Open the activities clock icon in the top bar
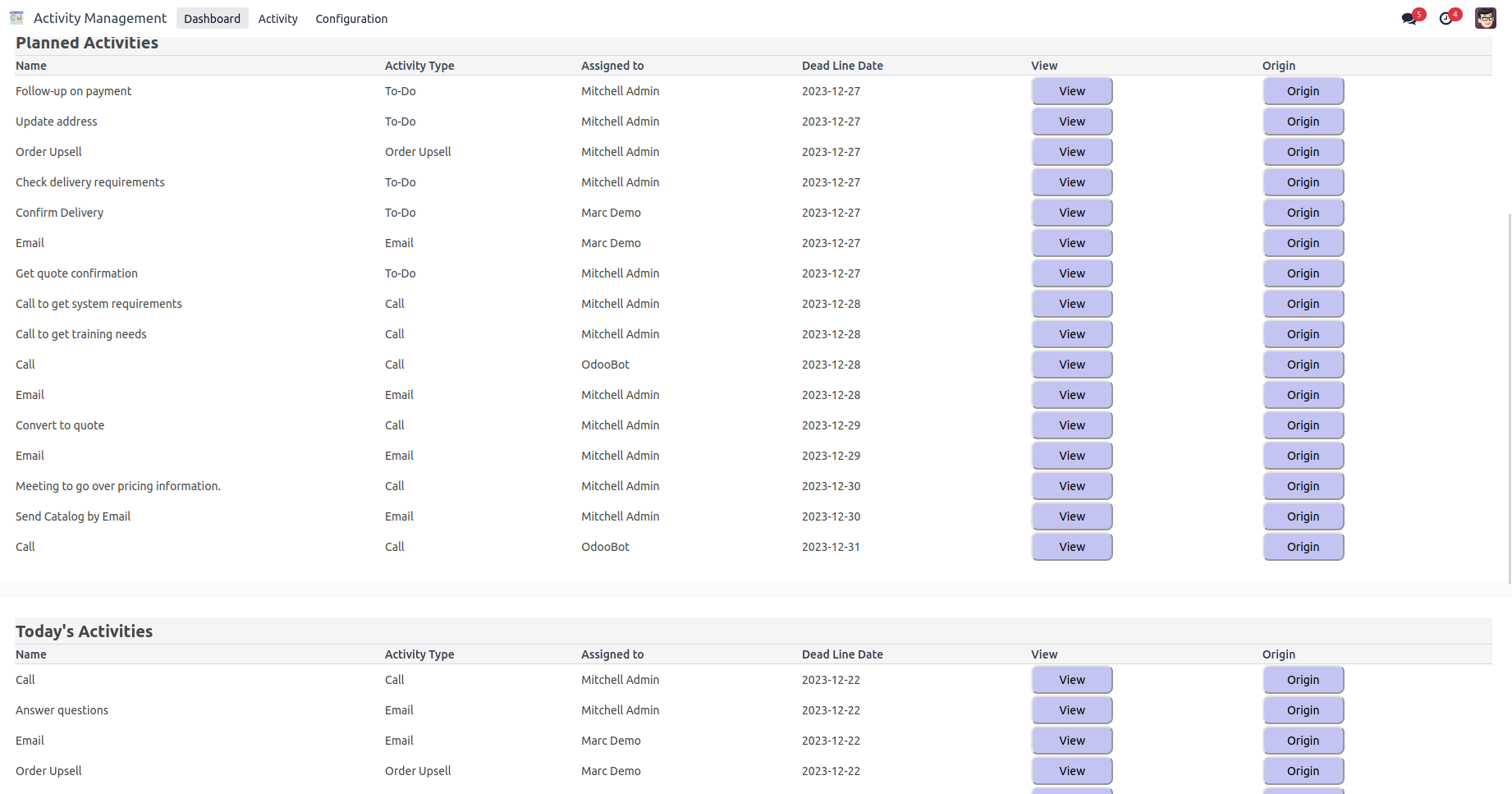This screenshot has width=1512, height=794. pos(1446,19)
